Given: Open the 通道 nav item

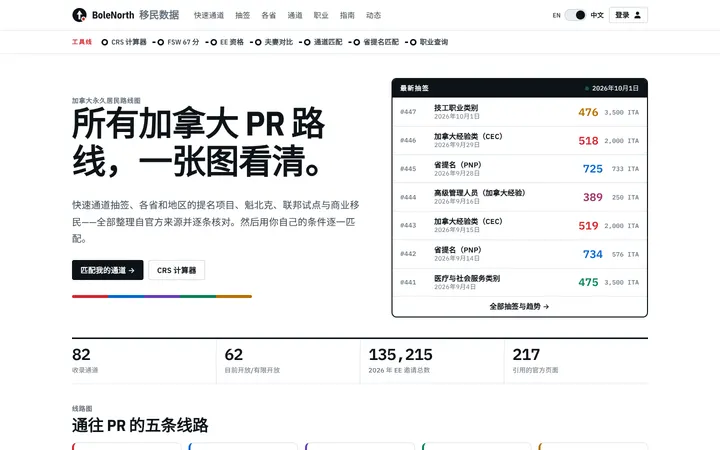Looking at the screenshot, I should (x=295, y=15).
